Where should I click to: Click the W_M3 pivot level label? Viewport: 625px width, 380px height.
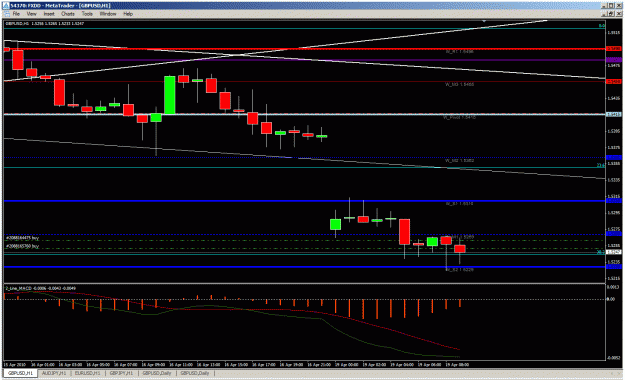pyautogui.click(x=460, y=85)
